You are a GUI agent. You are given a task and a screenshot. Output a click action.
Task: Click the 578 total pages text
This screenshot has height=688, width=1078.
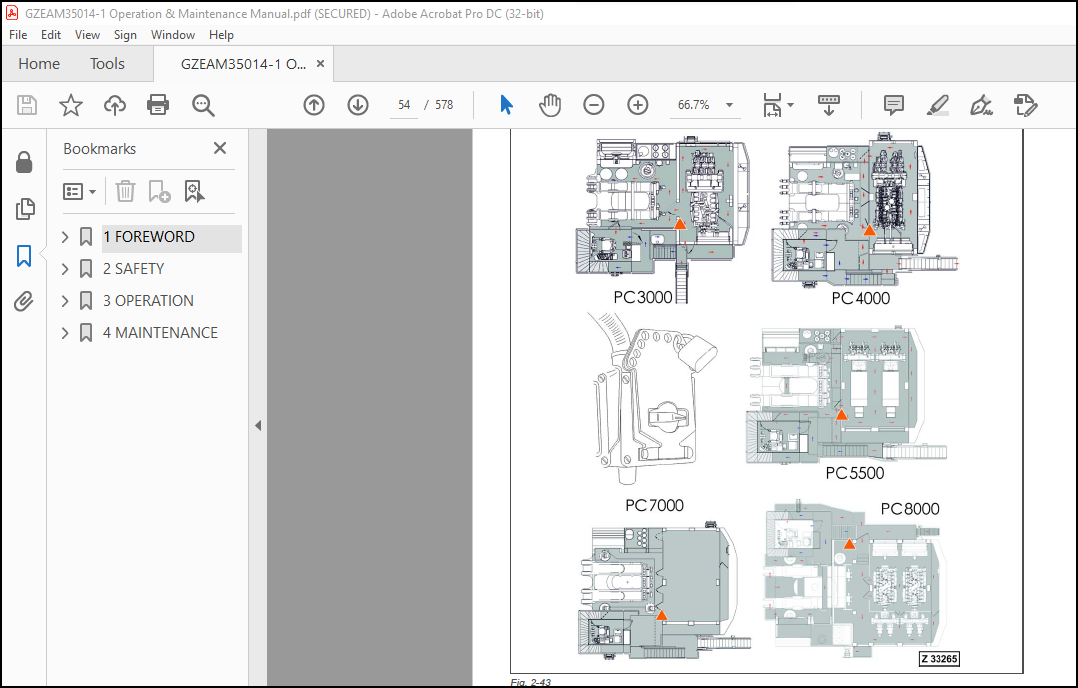pyautogui.click(x=444, y=105)
